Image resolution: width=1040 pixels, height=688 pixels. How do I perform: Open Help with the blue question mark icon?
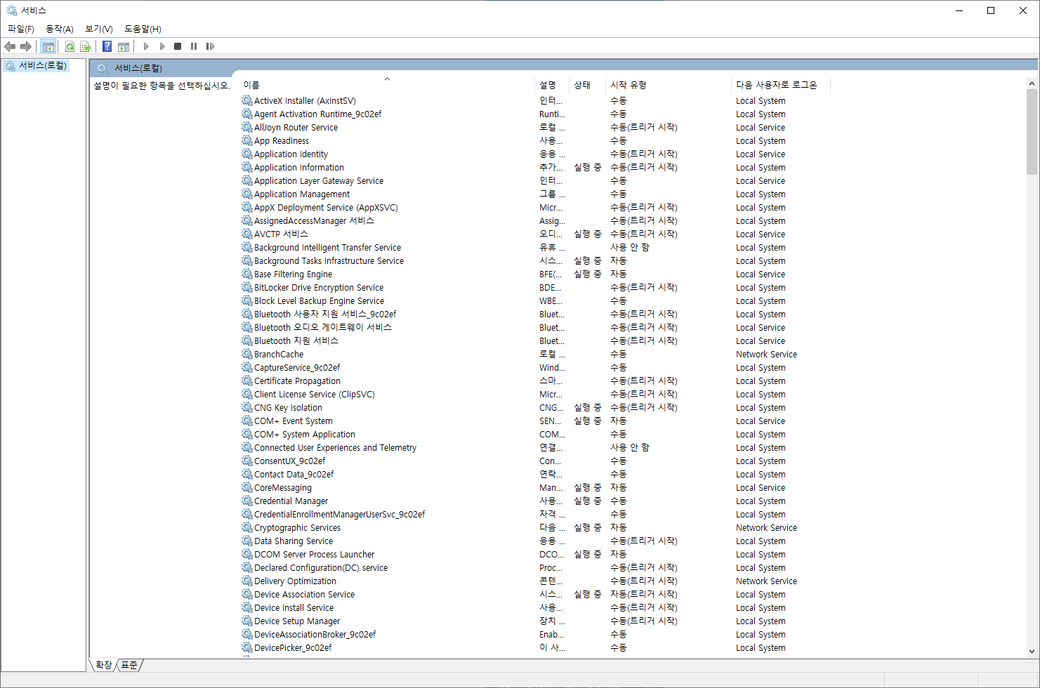coord(107,46)
